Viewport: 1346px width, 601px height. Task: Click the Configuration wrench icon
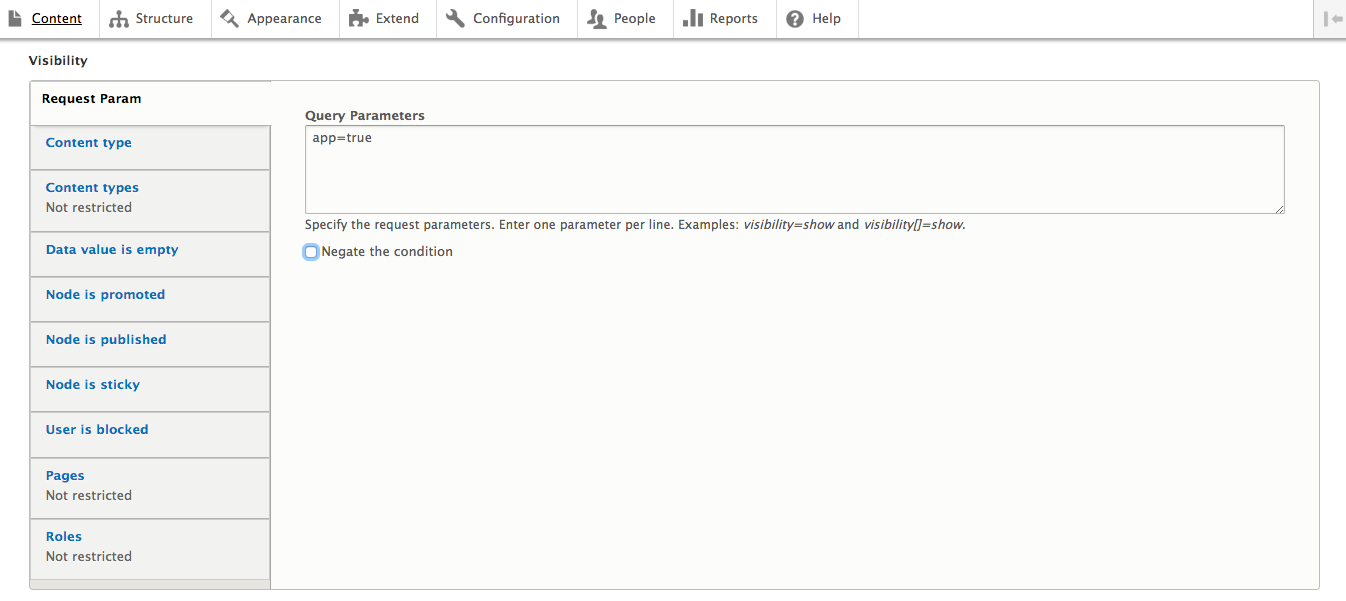[456, 19]
